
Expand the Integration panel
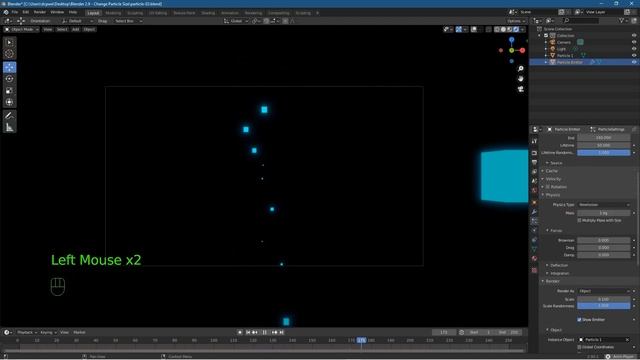(x=559, y=273)
